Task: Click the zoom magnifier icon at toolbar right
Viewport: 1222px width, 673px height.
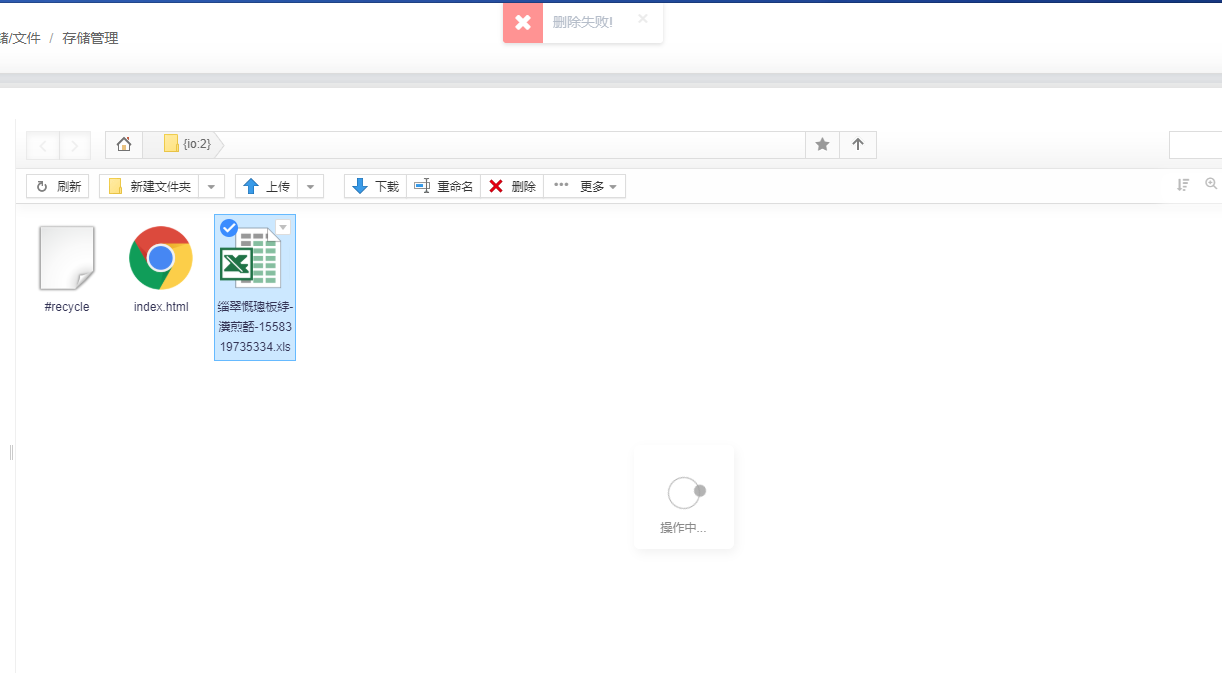Action: [x=1211, y=184]
